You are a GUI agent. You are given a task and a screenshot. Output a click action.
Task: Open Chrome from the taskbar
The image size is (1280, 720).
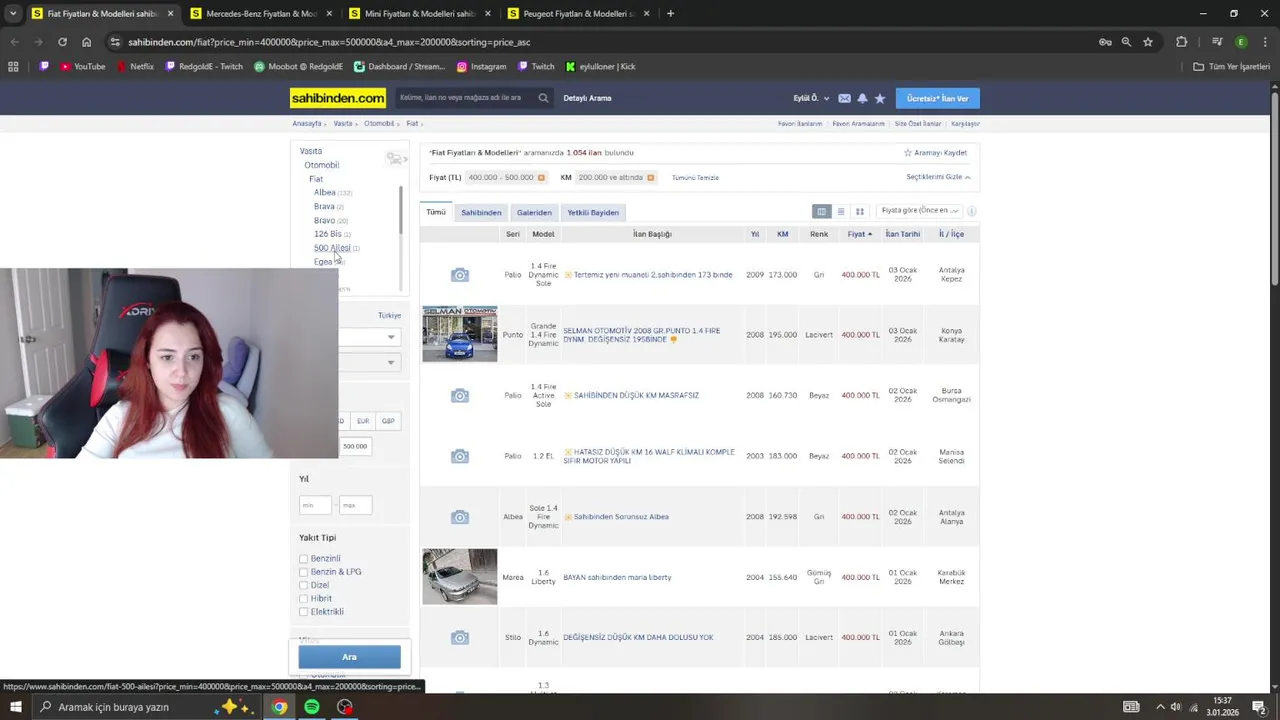[280, 707]
